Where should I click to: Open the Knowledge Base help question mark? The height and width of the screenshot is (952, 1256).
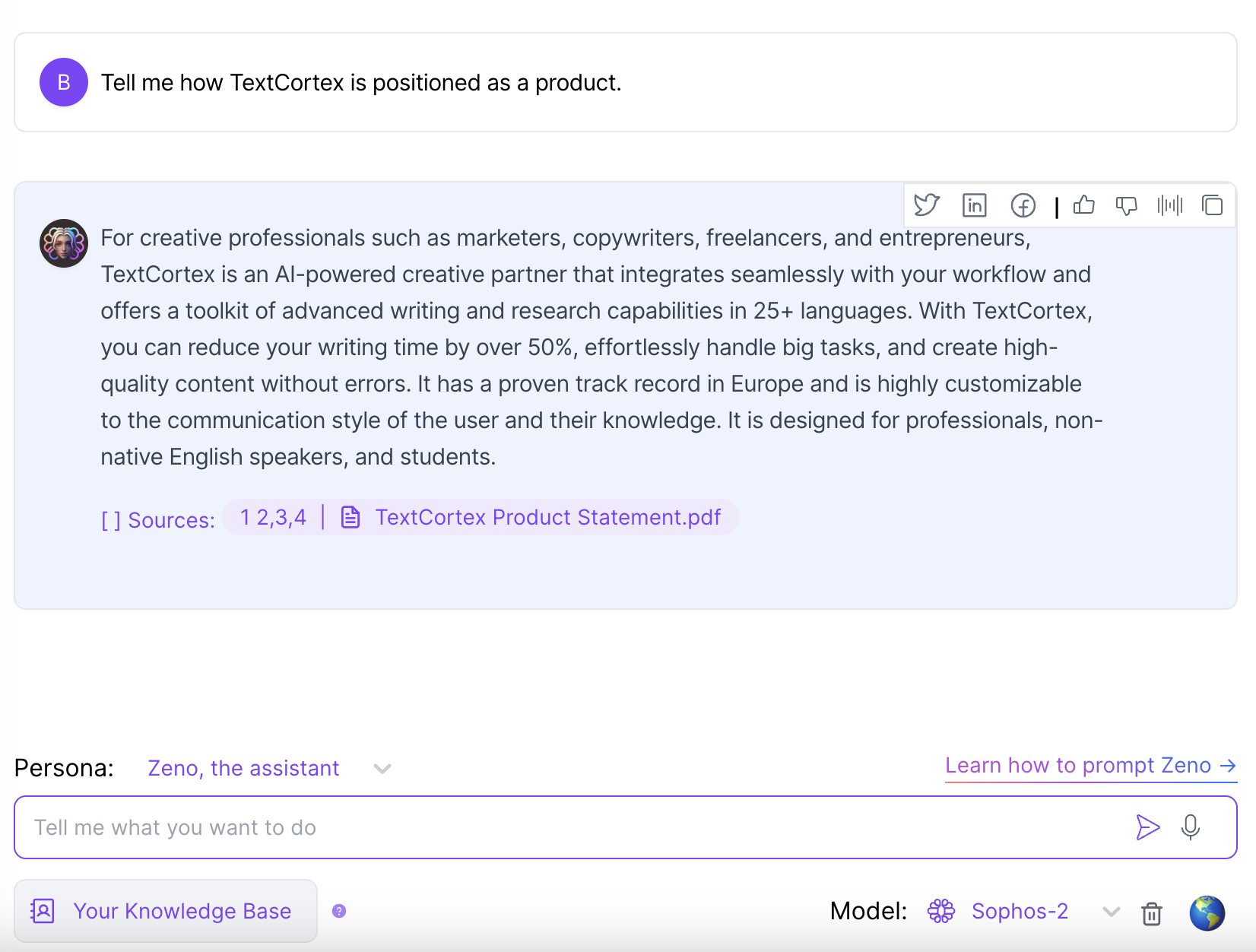(339, 911)
